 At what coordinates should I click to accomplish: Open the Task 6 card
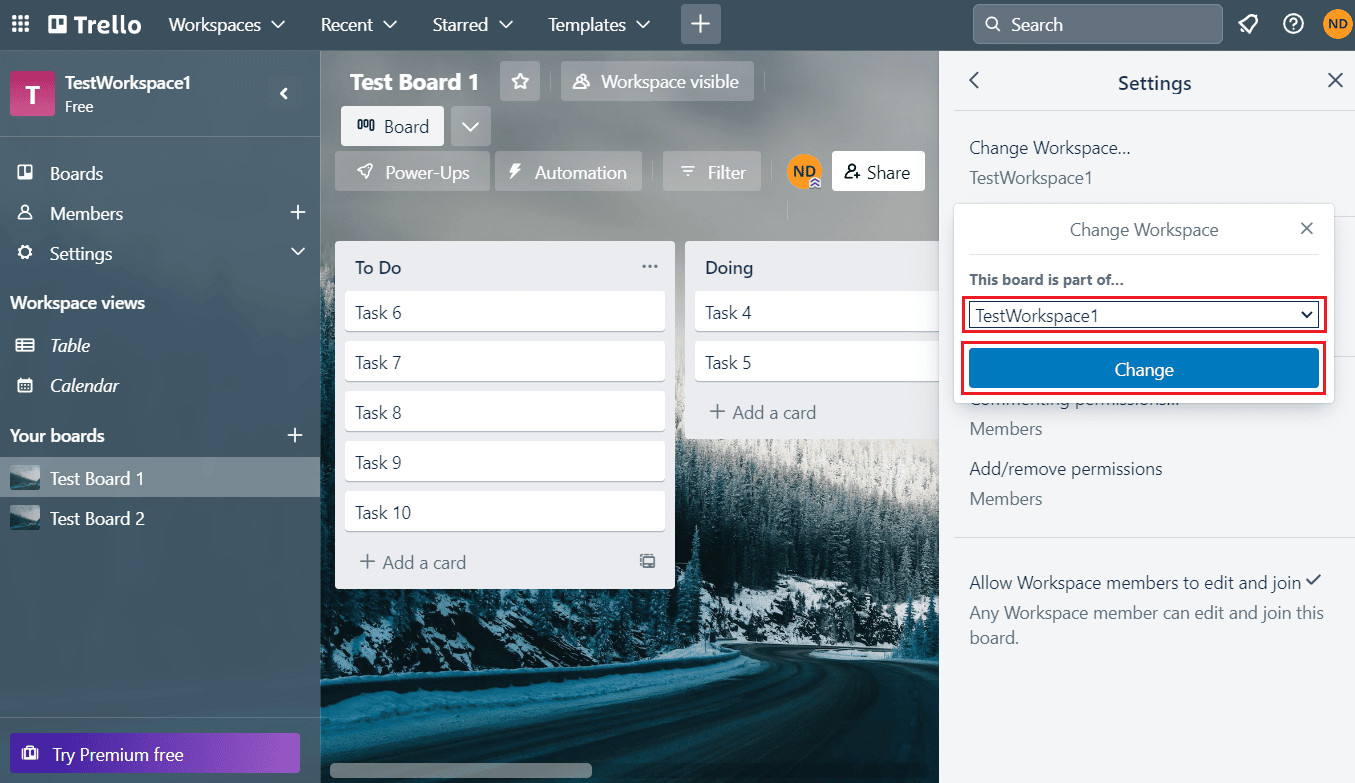click(505, 312)
